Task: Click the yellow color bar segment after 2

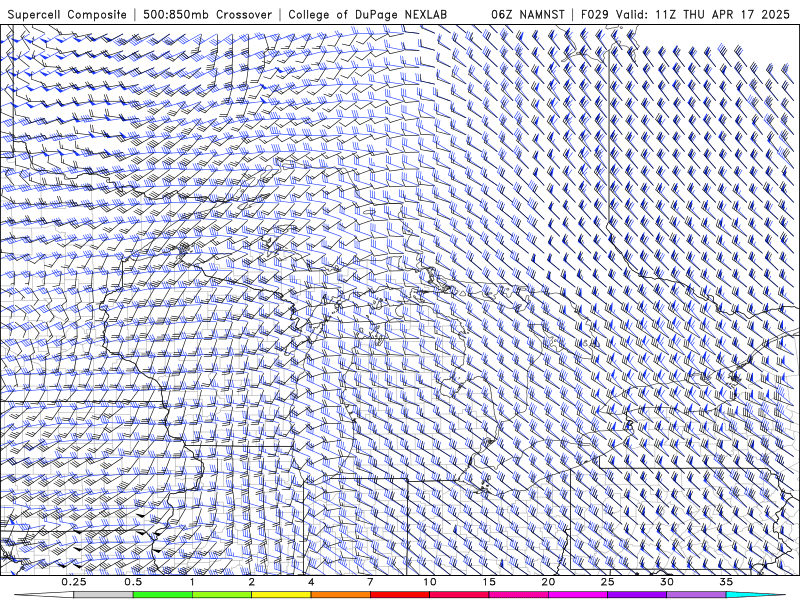Action: (x=281, y=595)
